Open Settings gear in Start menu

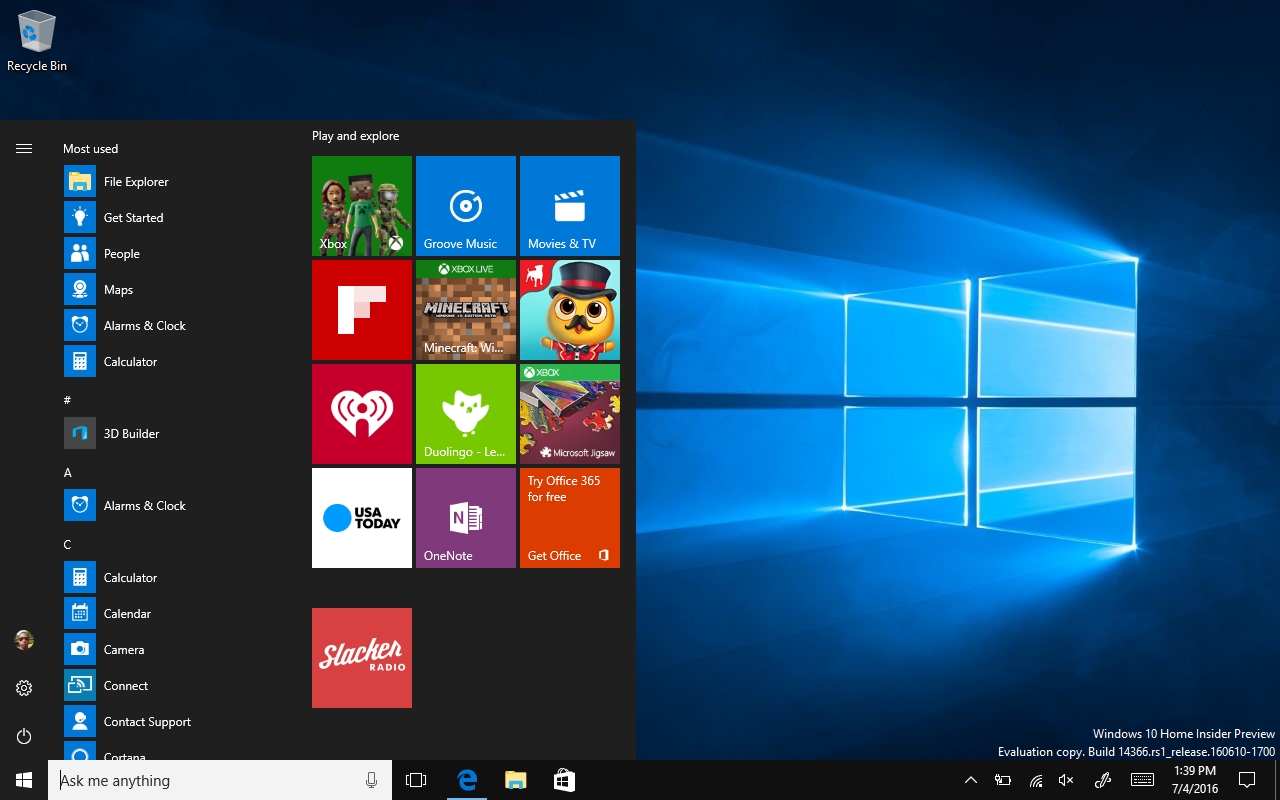pyautogui.click(x=24, y=688)
